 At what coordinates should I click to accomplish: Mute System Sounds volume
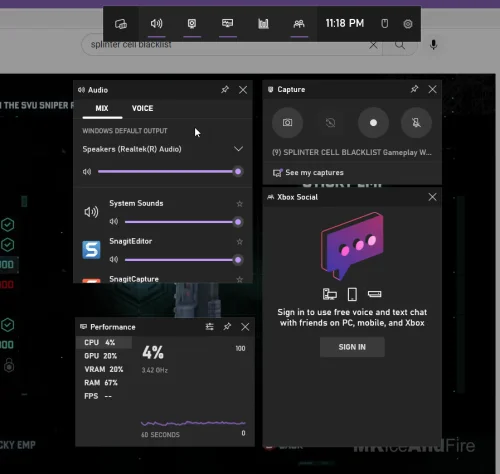[x=114, y=222]
